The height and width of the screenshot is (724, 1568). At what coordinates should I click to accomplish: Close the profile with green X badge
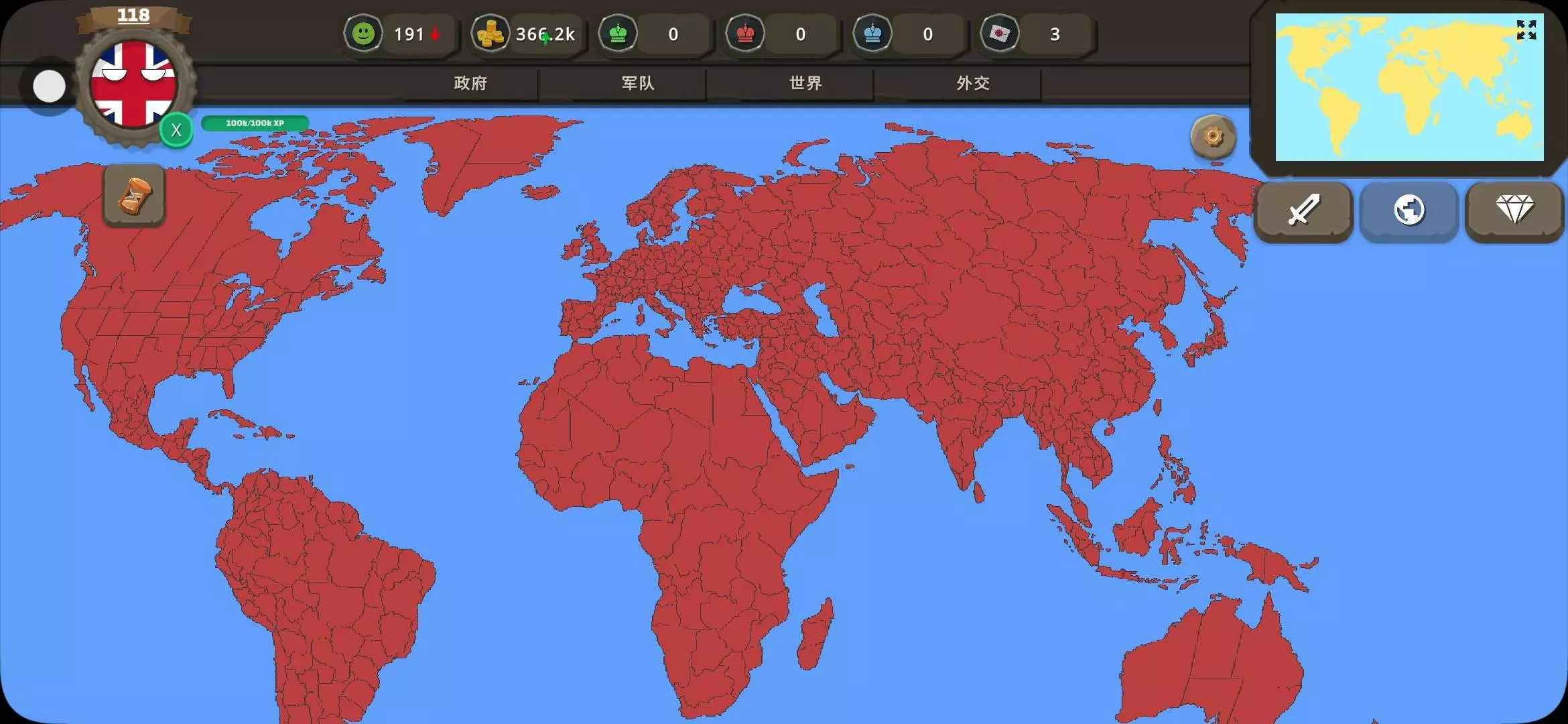(176, 130)
